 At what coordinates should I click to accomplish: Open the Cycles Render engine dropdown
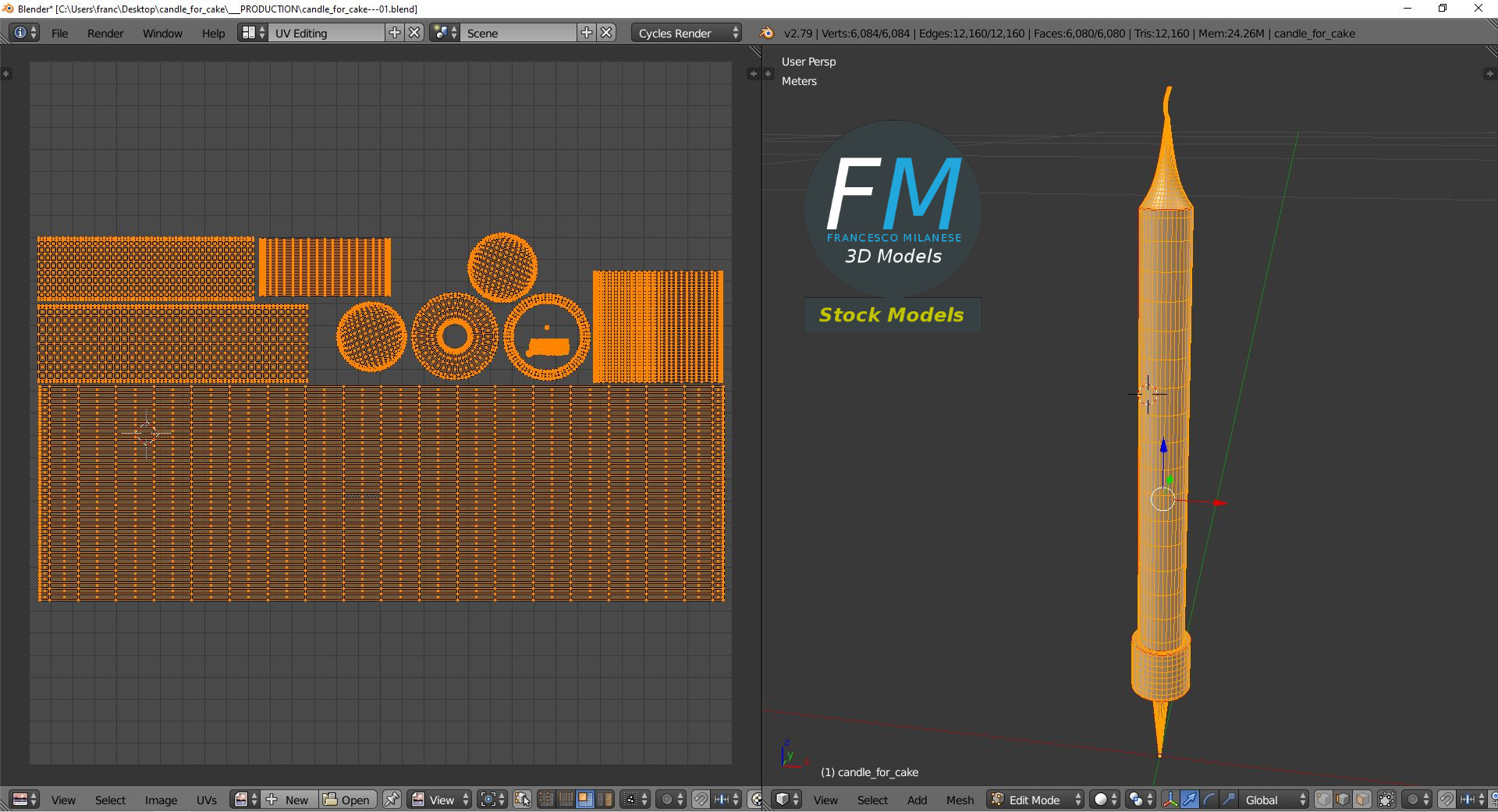tap(687, 33)
